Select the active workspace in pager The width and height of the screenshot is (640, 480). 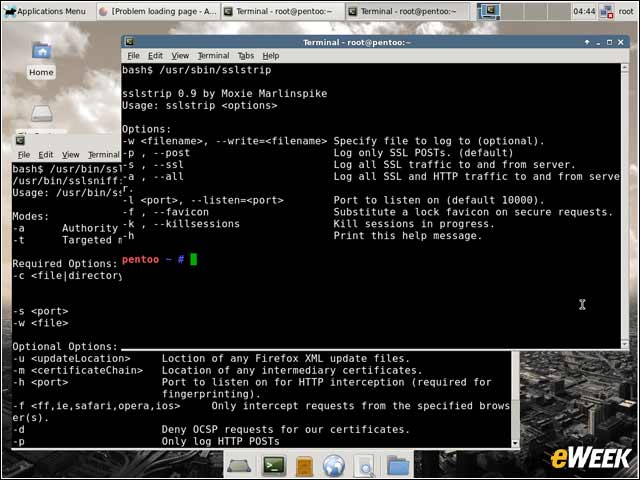[x=489, y=11]
